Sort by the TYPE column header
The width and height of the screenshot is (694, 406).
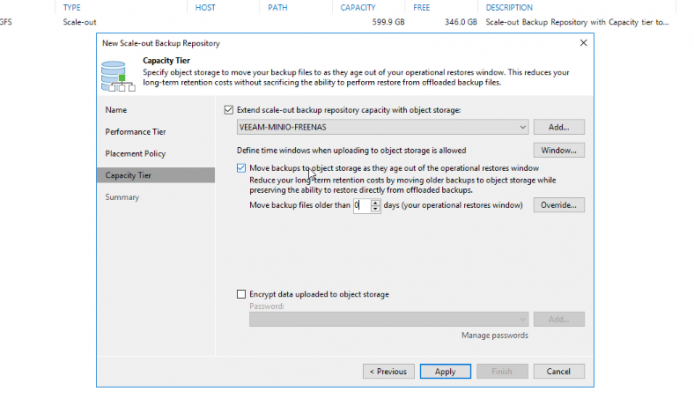click(72, 8)
